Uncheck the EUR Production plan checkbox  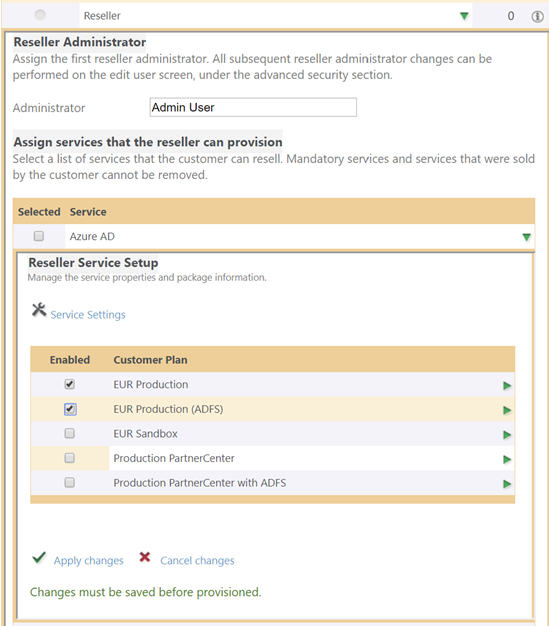coord(69,384)
